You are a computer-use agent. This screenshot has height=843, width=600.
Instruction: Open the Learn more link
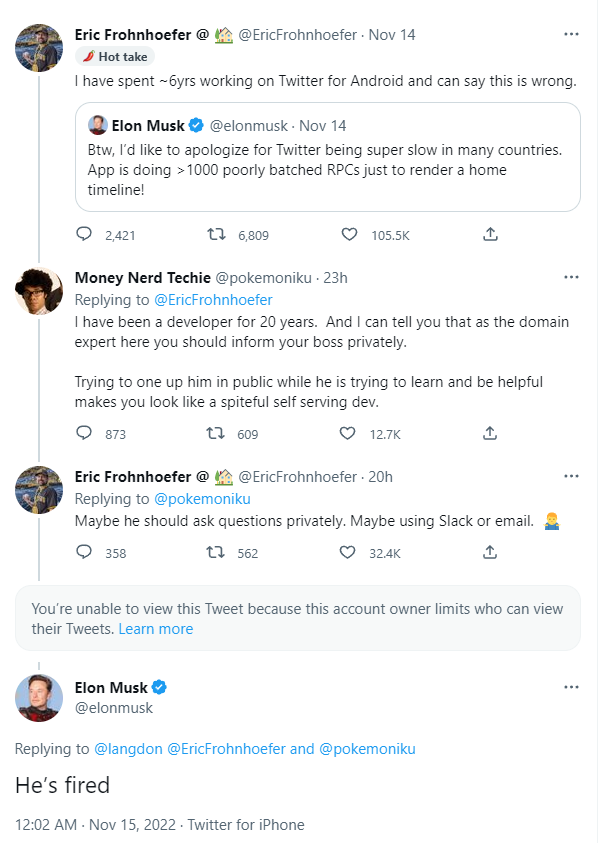(x=156, y=629)
